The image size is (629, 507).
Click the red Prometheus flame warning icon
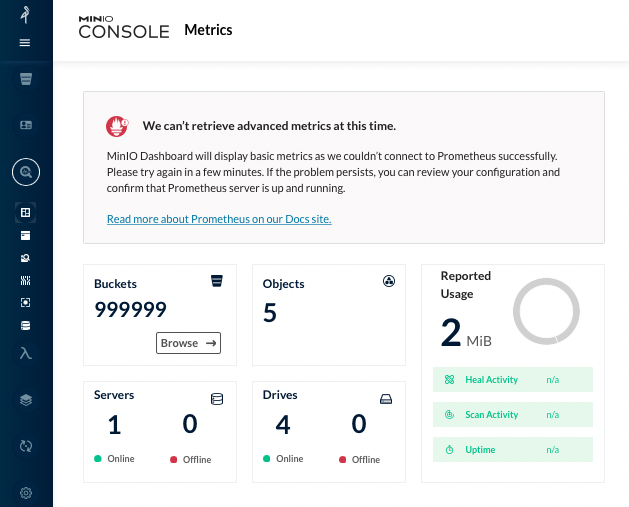pyautogui.click(x=117, y=126)
